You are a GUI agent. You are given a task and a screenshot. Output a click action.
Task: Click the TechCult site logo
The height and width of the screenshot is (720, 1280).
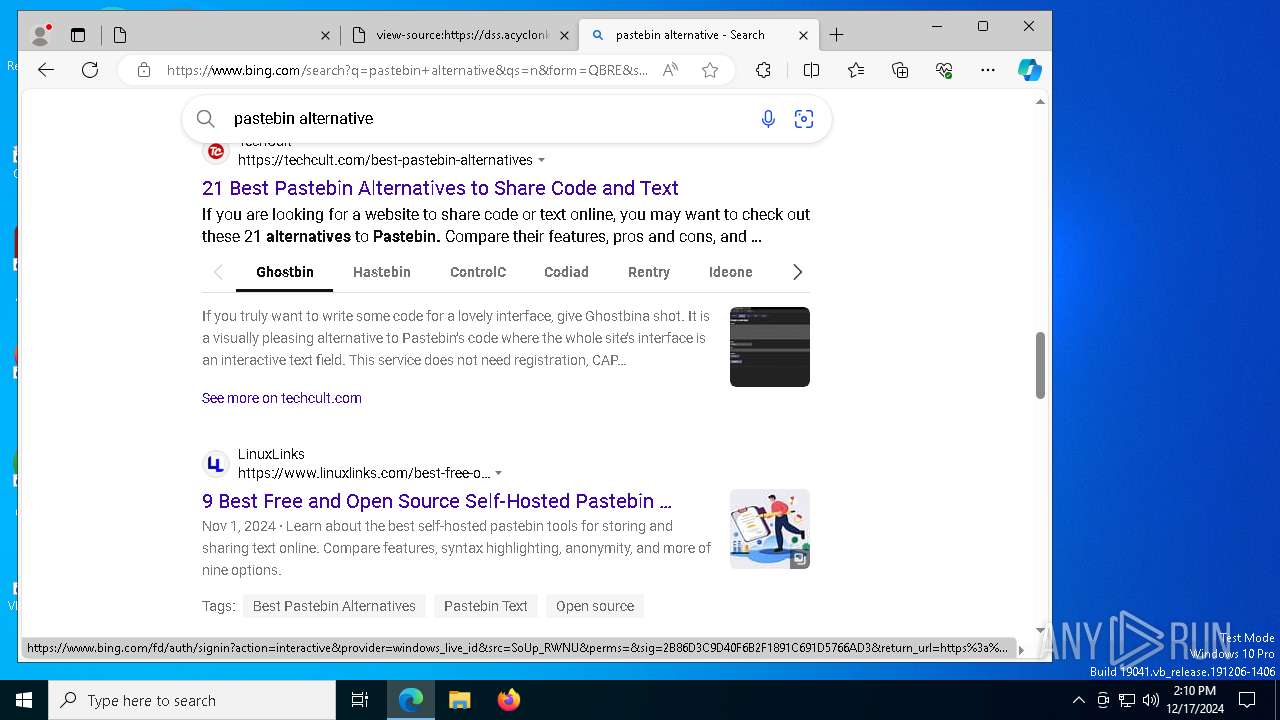pos(216,151)
